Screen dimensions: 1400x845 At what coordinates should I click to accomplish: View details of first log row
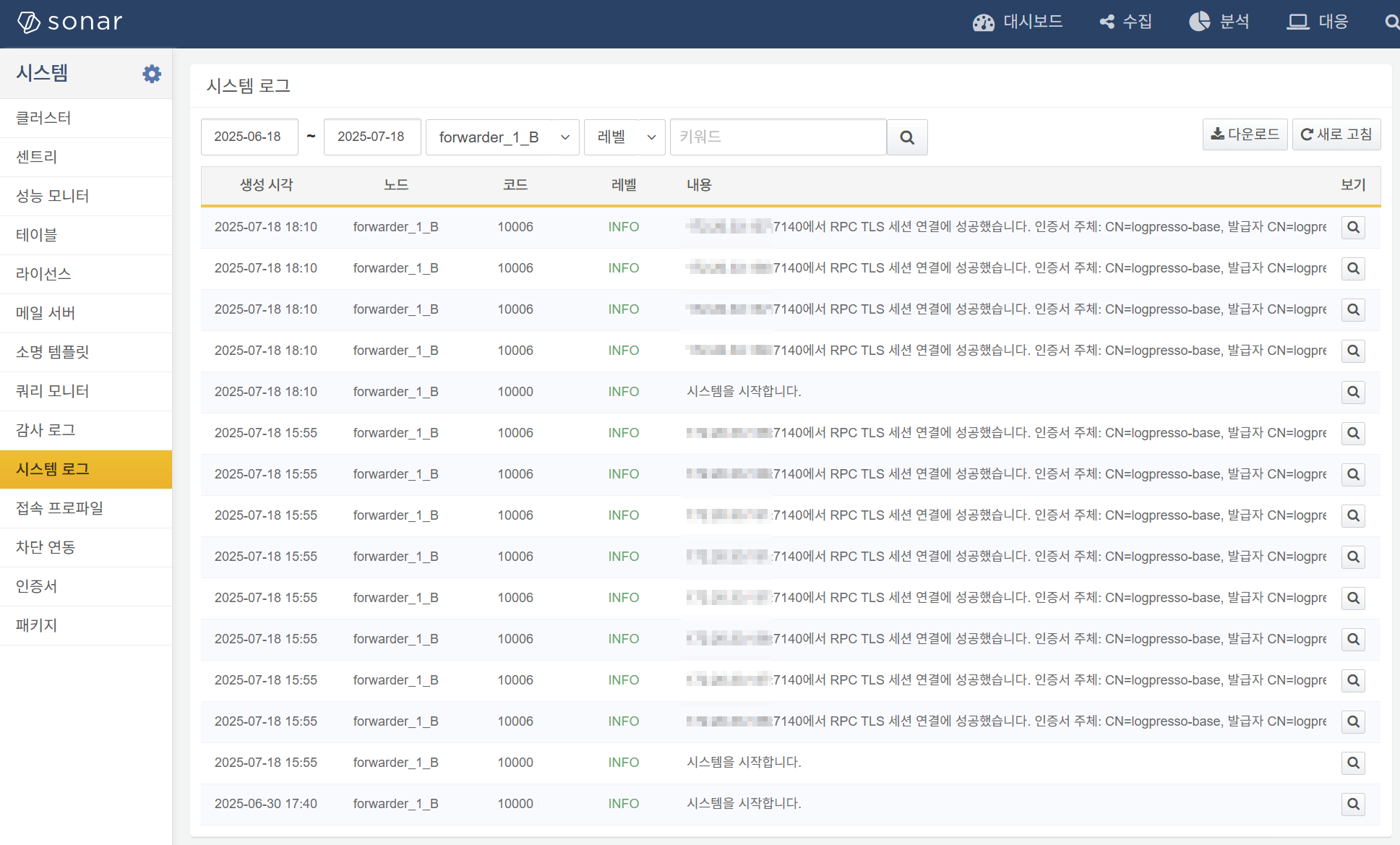(x=1353, y=227)
